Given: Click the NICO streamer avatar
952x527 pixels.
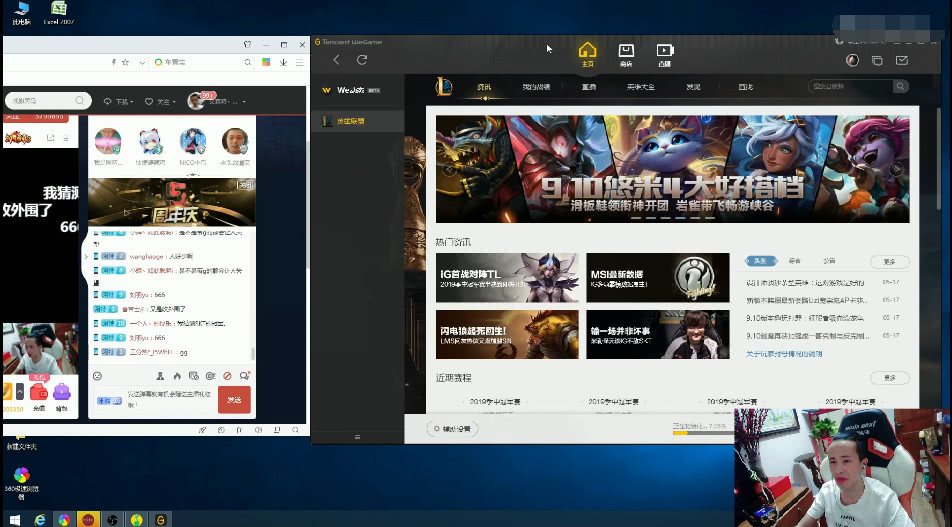Looking at the screenshot, I should (x=192, y=141).
